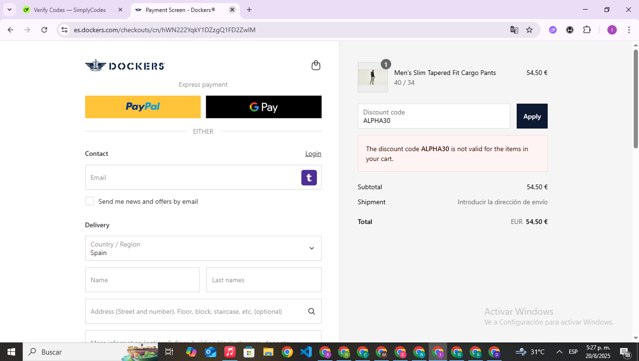Switch to Verify Codes — SimplyCodes tab

69,10
